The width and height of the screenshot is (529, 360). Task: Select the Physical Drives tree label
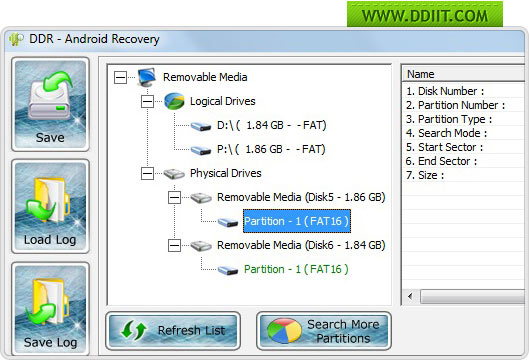click(x=226, y=173)
